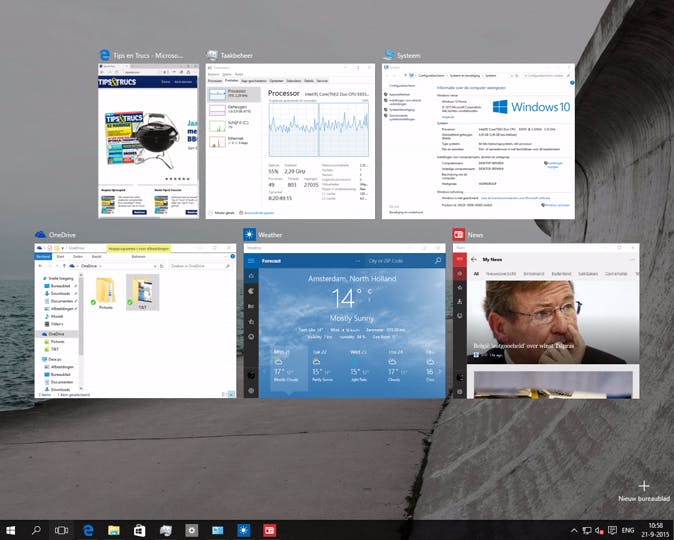Launch Microsoft Edge from the taskbar
The width and height of the screenshot is (674, 540).
pos(88,530)
